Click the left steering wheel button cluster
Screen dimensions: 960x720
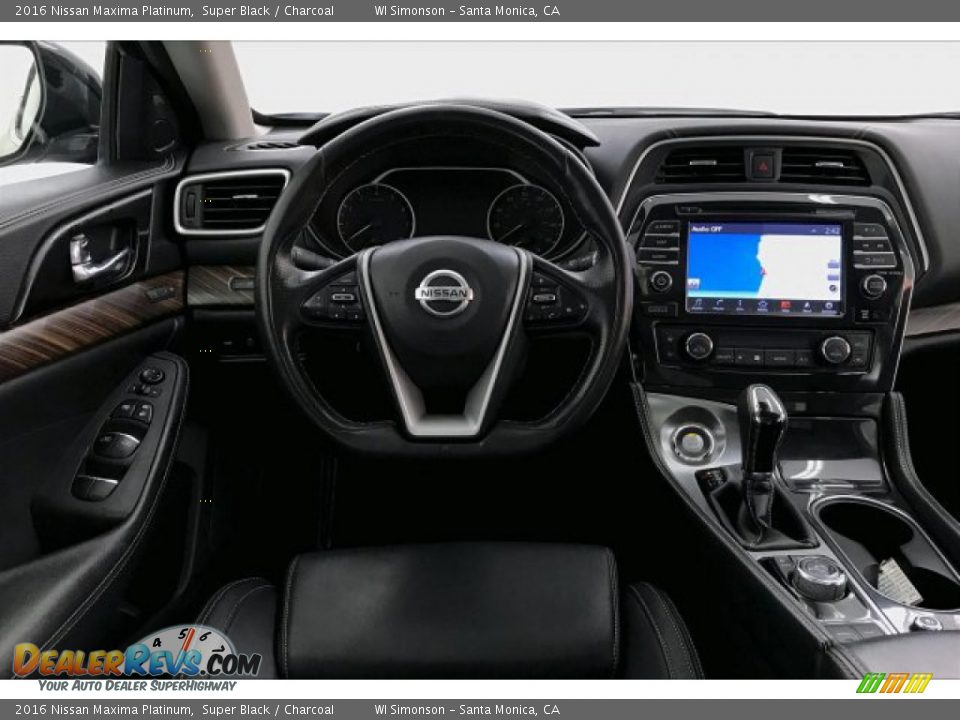(x=336, y=298)
